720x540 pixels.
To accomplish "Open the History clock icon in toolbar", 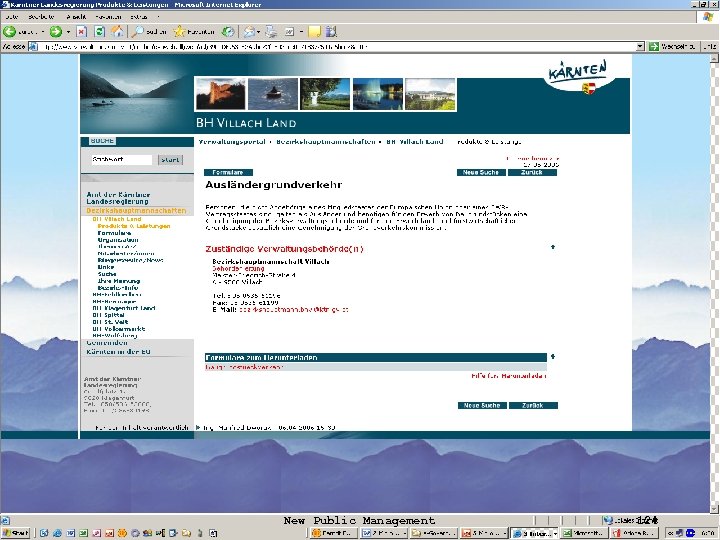I will pyautogui.click(x=228, y=32).
